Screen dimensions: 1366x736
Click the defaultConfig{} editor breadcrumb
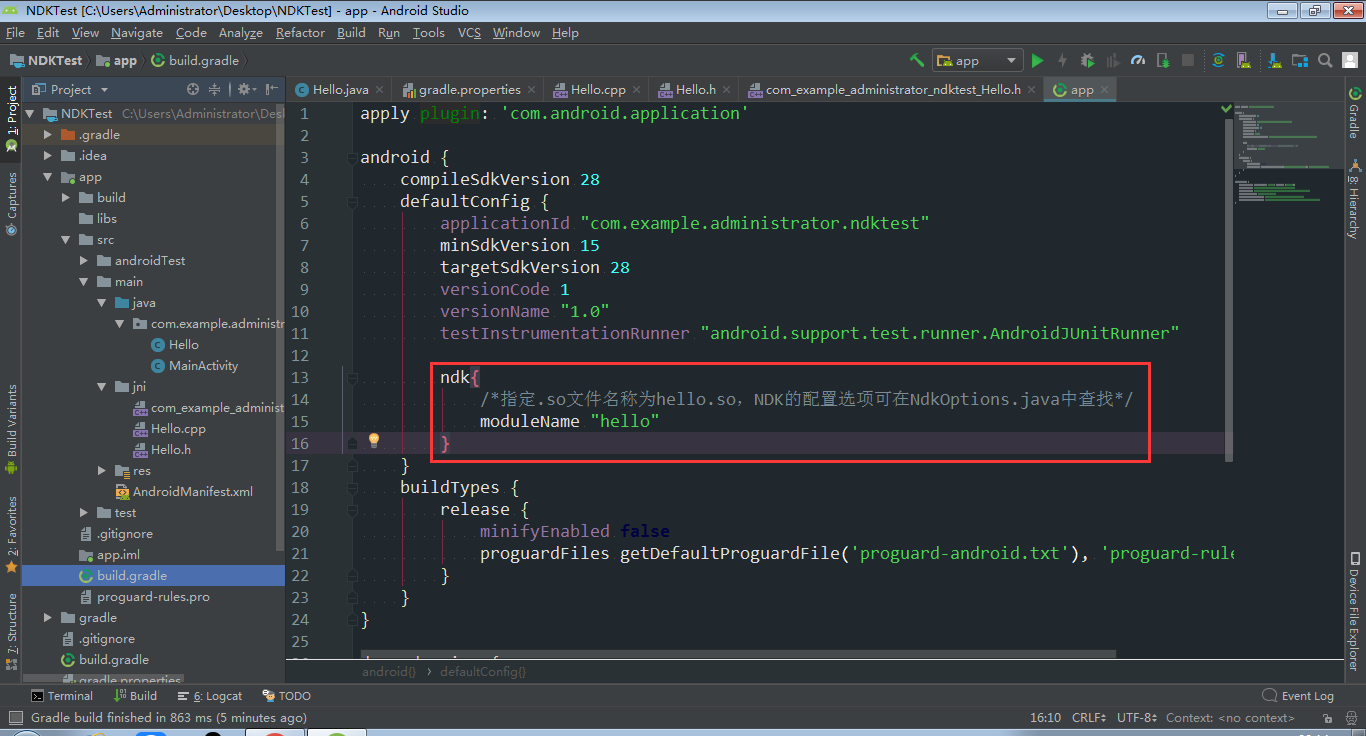point(483,672)
